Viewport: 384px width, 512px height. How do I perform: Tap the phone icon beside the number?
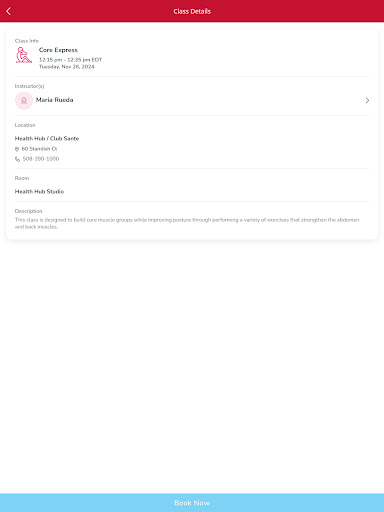click(17, 159)
